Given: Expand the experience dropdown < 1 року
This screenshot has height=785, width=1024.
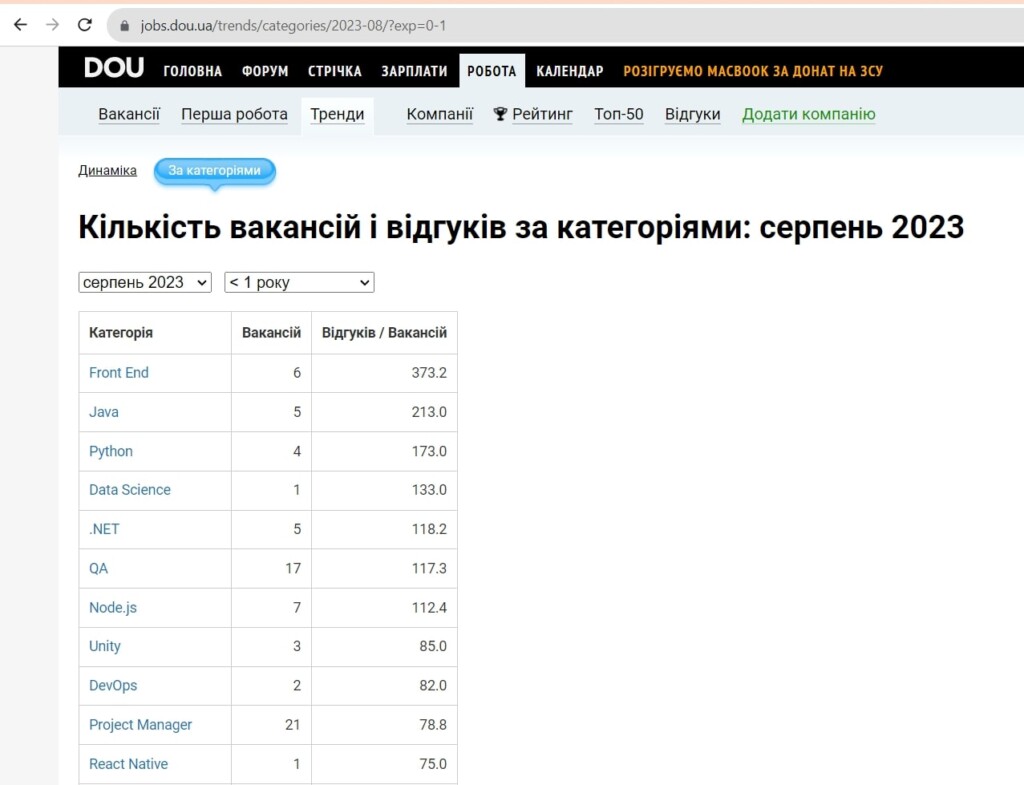Looking at the screenshot, I should tap(299, 282).
